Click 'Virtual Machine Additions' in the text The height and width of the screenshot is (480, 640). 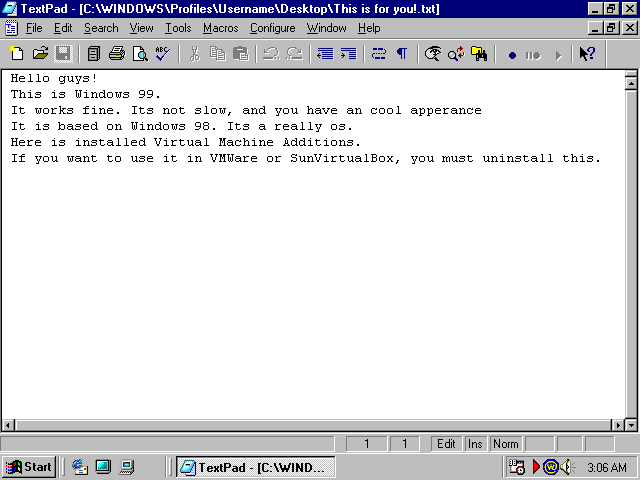254,142
